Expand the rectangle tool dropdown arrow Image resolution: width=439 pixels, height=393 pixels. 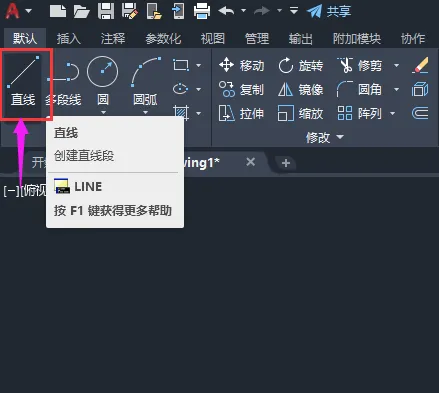coord(198,65)
